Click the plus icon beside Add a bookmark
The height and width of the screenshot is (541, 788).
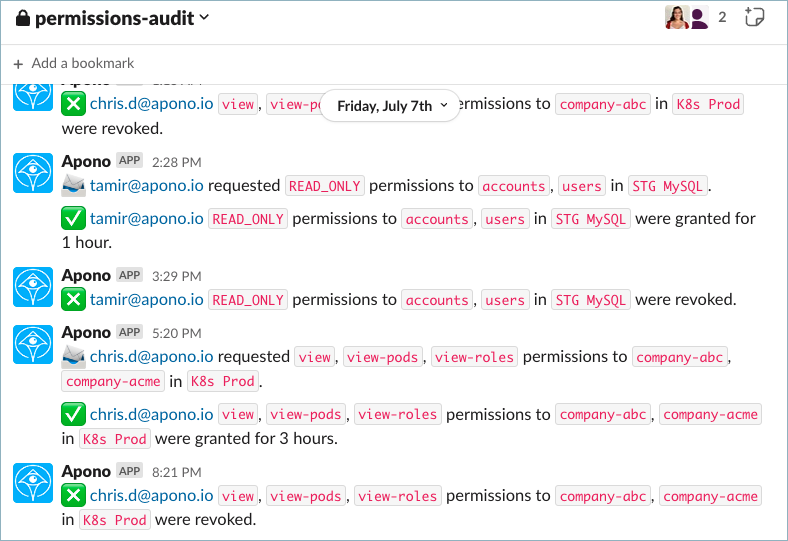(x=18, y=63)
